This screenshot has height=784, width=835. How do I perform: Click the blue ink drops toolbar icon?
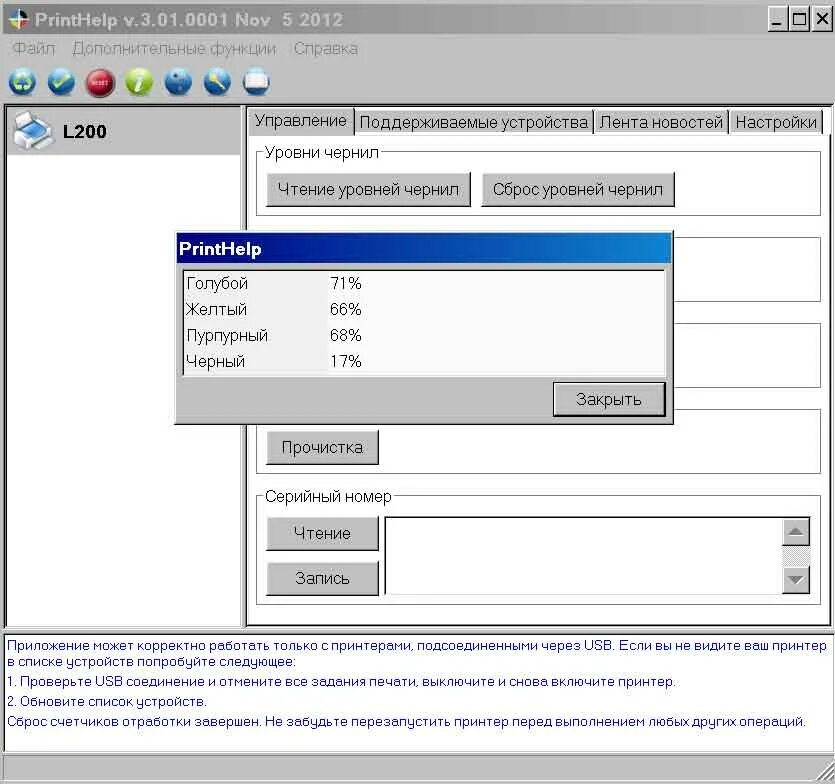[x=178, y=83]
